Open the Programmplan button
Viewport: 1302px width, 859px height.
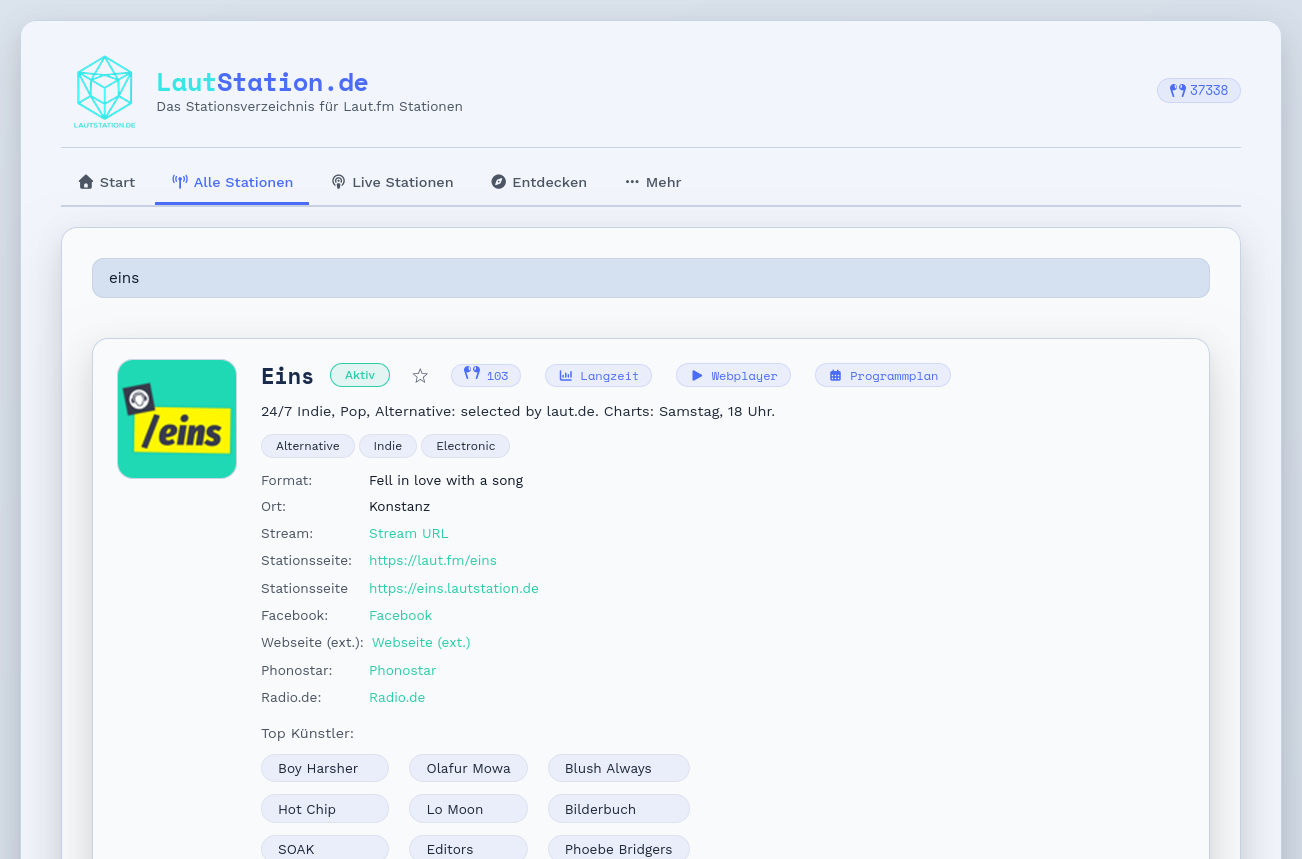pos(883,375)
